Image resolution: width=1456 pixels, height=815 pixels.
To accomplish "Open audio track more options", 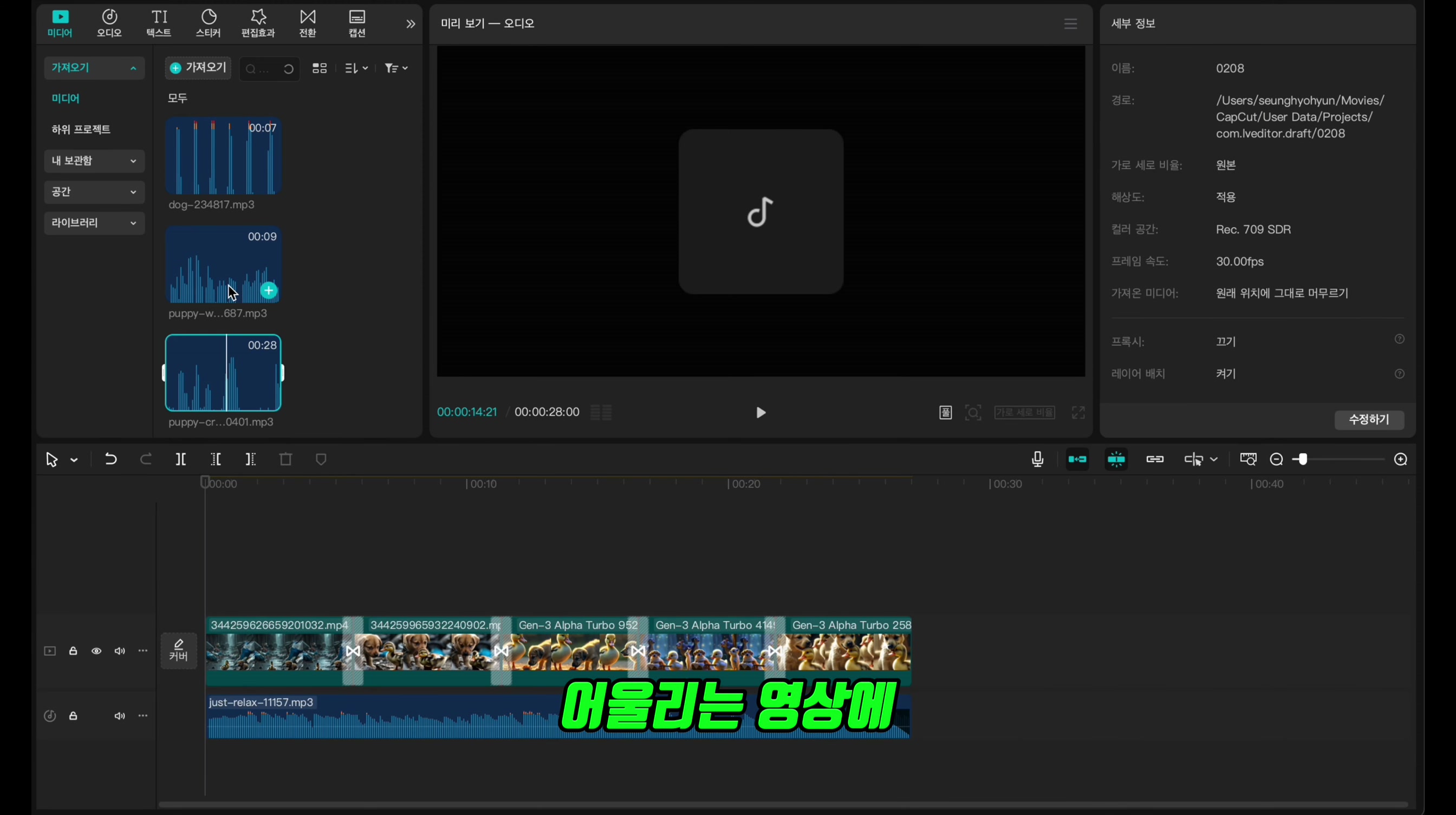I will tap(143, 716).
